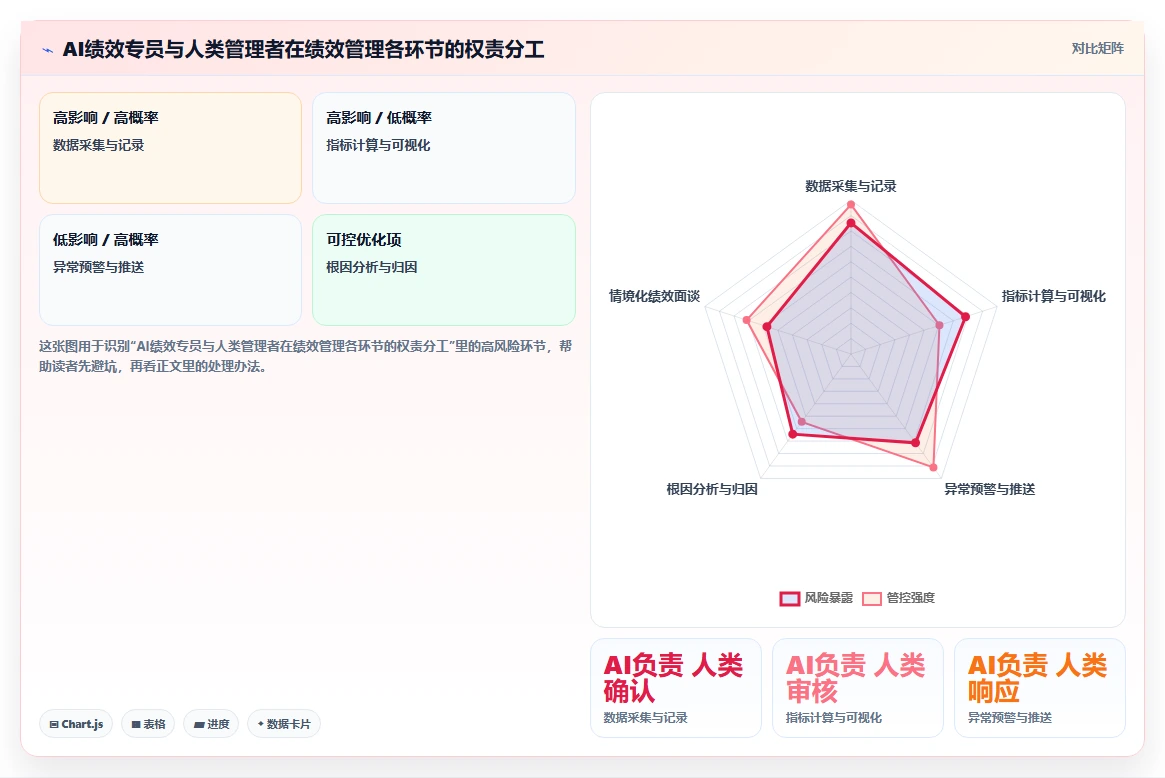This screenshot has height=778, width=1165.
Task: Click the 数据卡片 tag chip
Action: pos(284,724)
